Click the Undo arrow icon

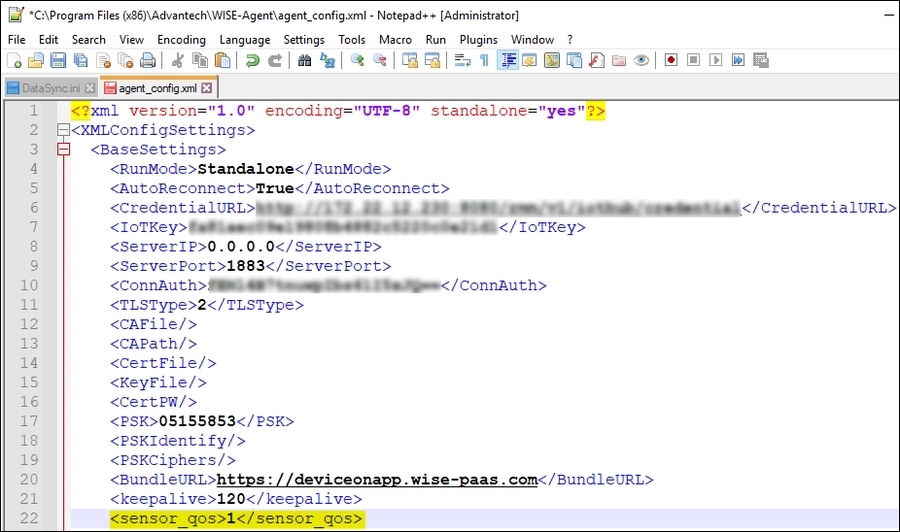[252, 61]
